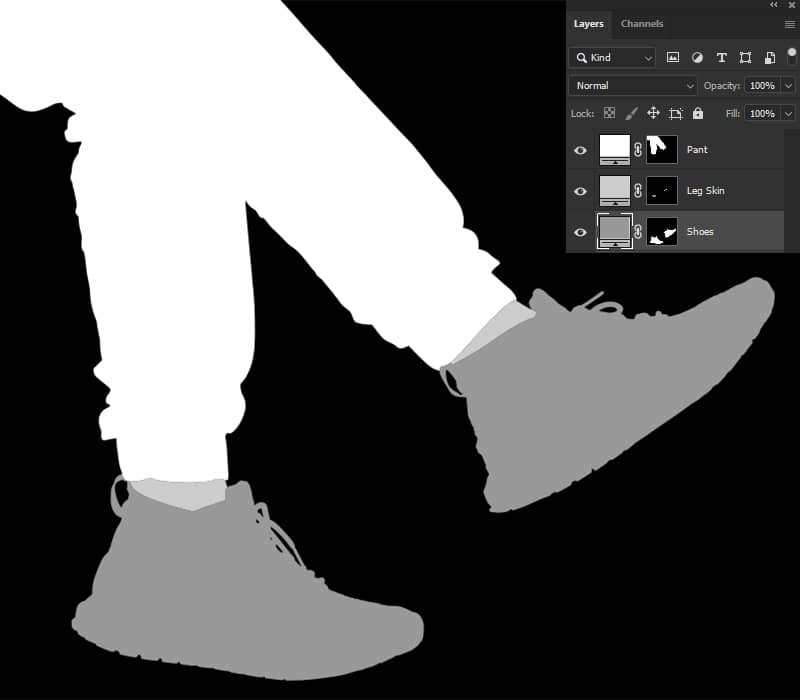This screenshot has width=800, height=700.
Task: Select the Shoes fill color thumbnail
Action: (615, 232)
